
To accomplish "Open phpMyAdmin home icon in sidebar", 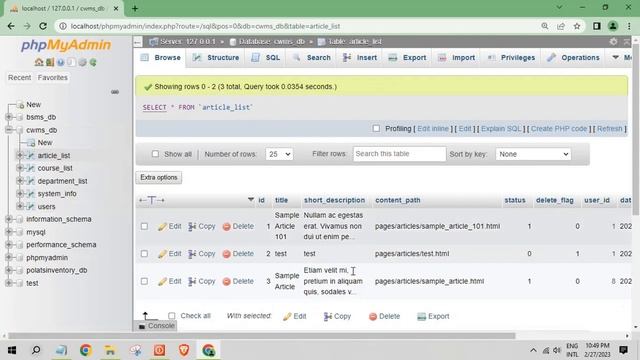I will pos(39,62).
